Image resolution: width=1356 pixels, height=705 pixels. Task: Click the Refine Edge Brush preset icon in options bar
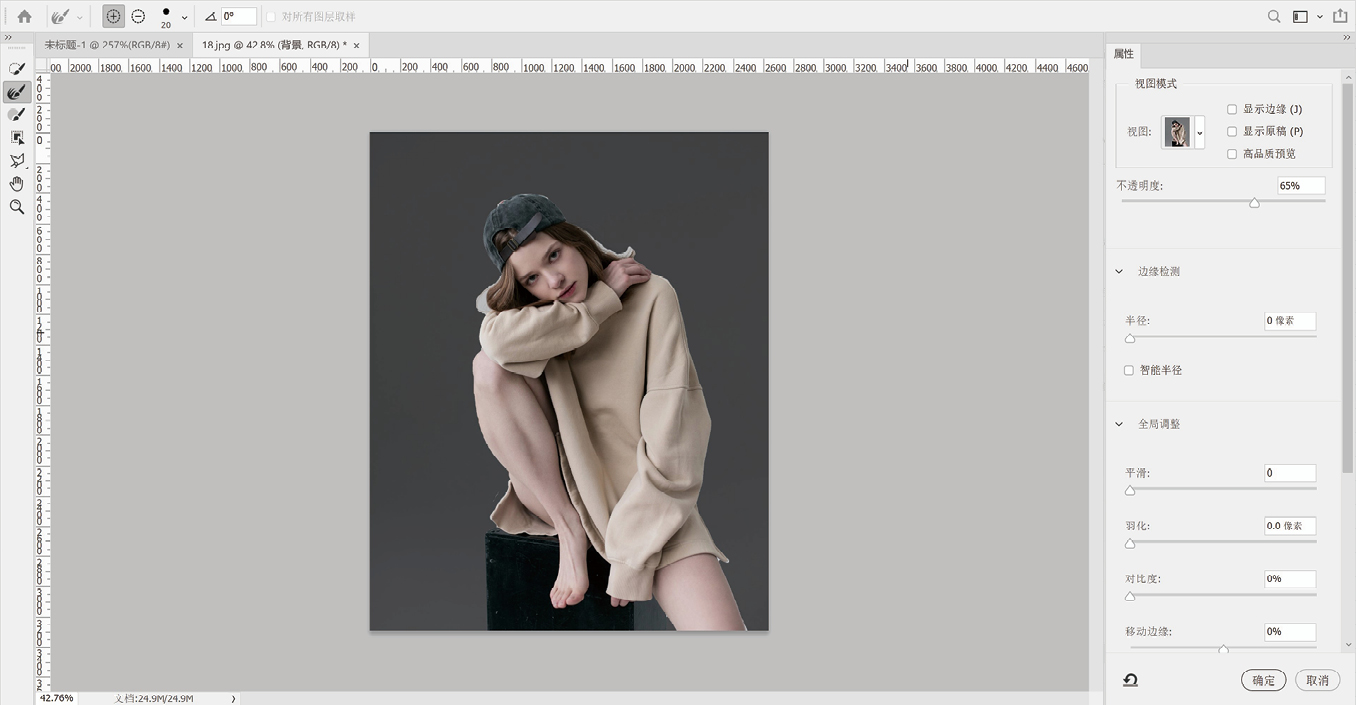[x=60, y=16]
